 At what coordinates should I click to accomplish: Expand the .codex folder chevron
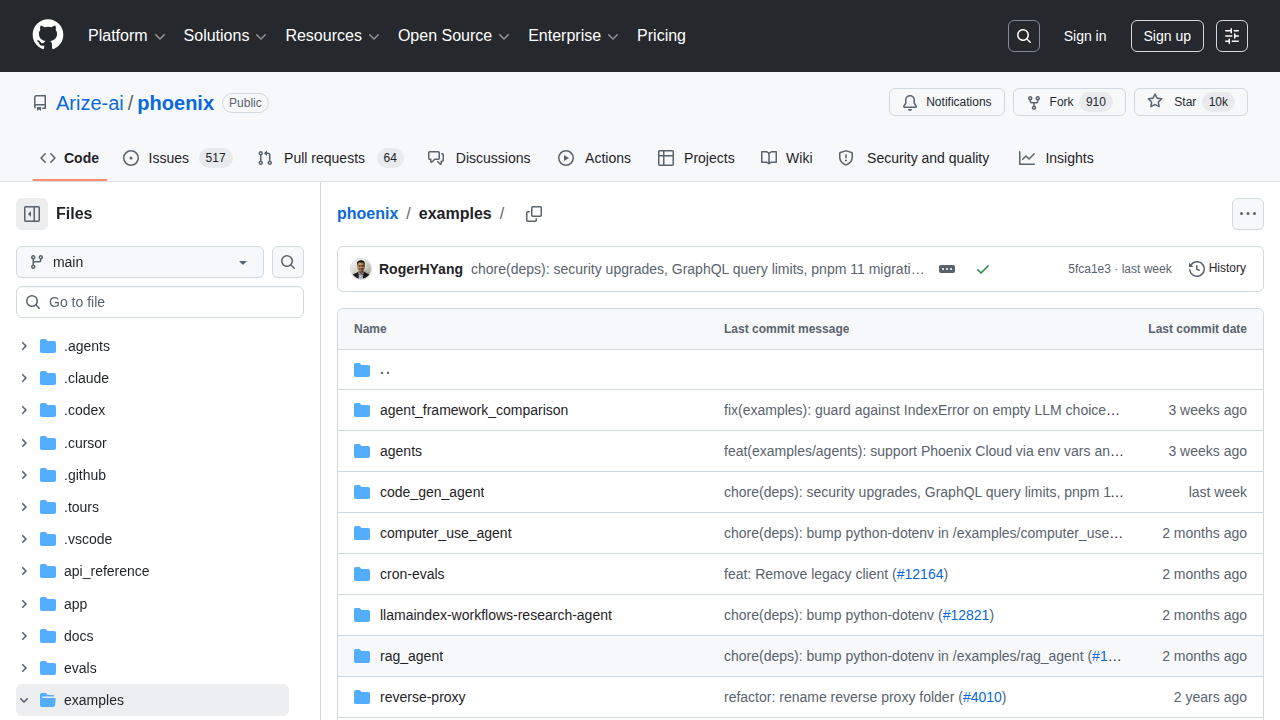click(24, 410)
